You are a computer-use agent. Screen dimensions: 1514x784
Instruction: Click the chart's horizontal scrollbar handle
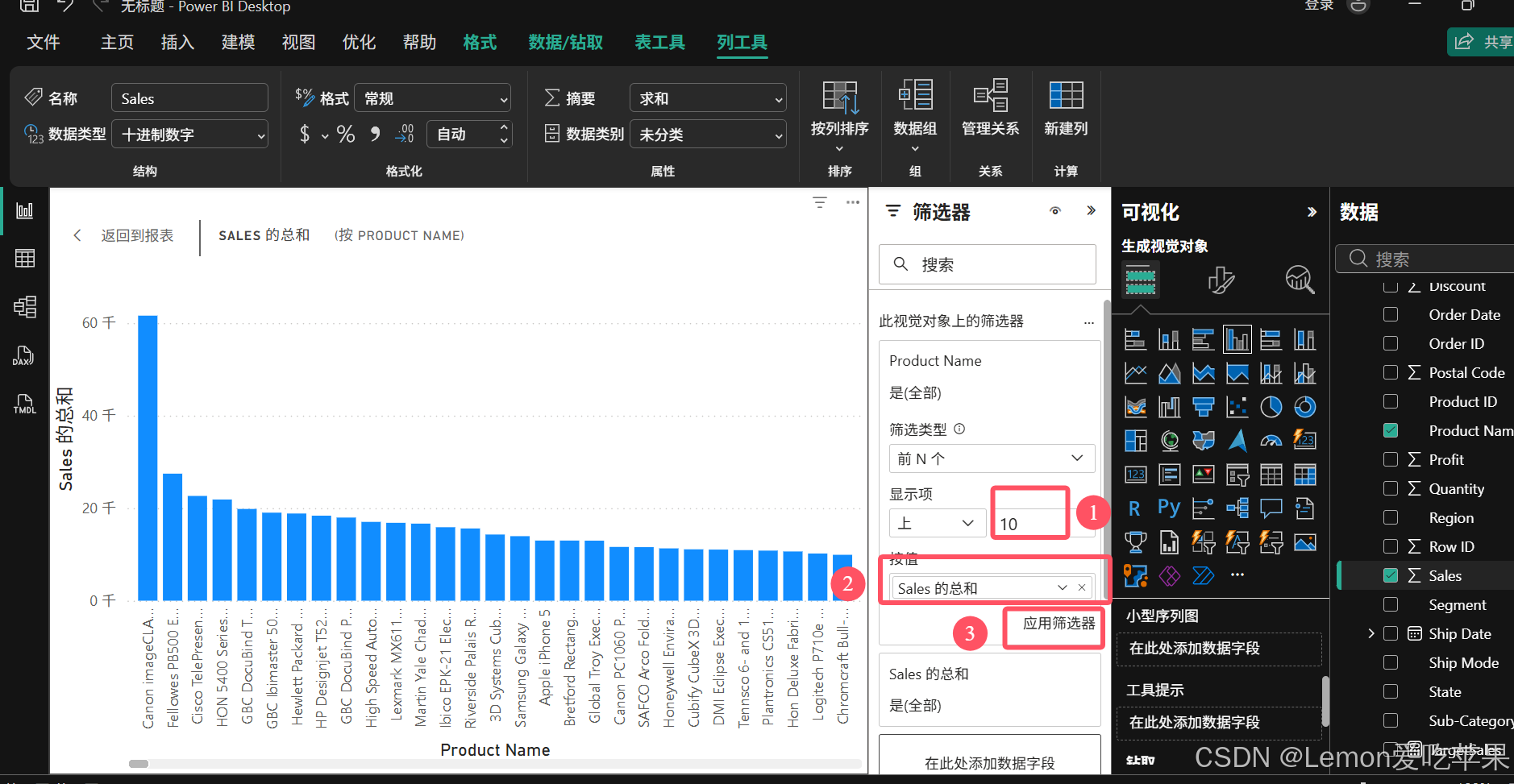(139, 763)
